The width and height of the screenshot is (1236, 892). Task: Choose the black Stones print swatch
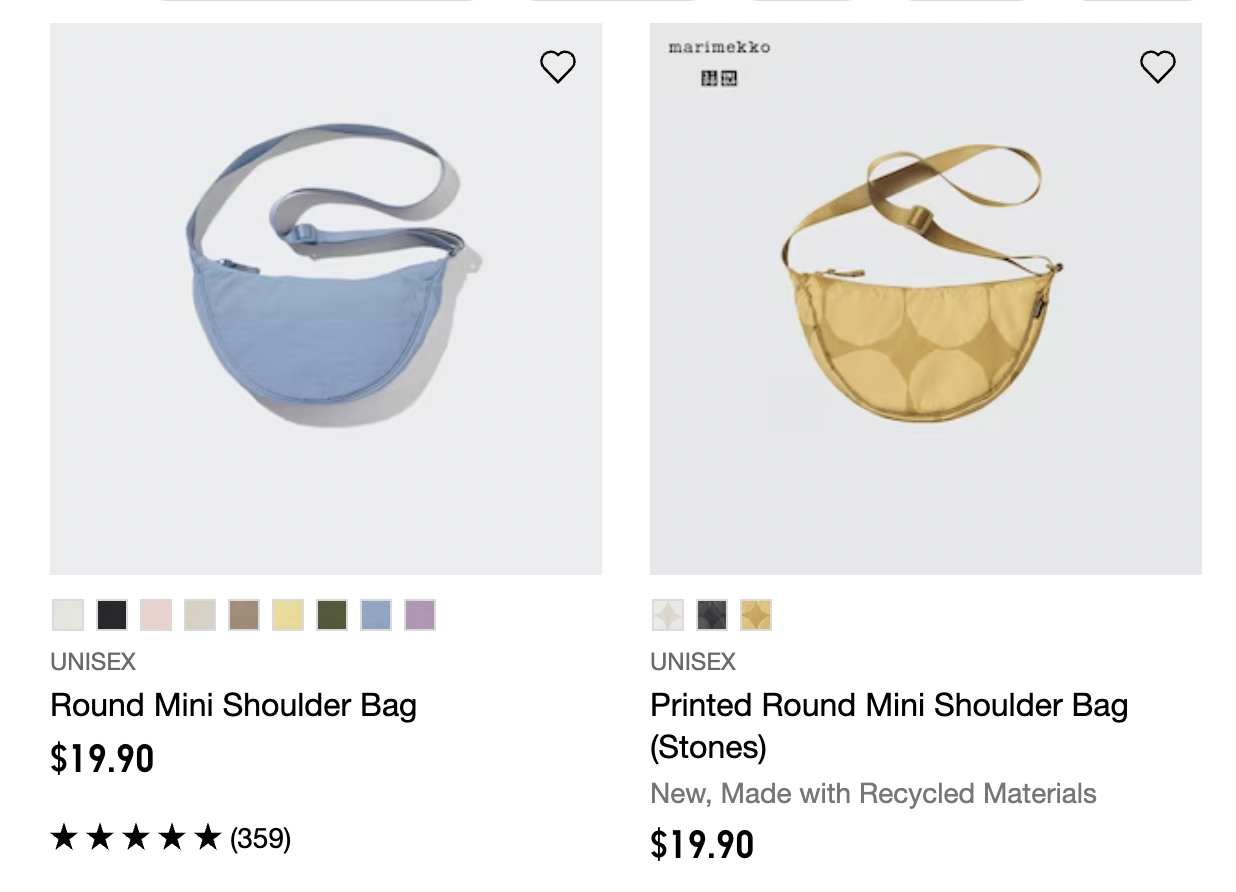(712, 615)
